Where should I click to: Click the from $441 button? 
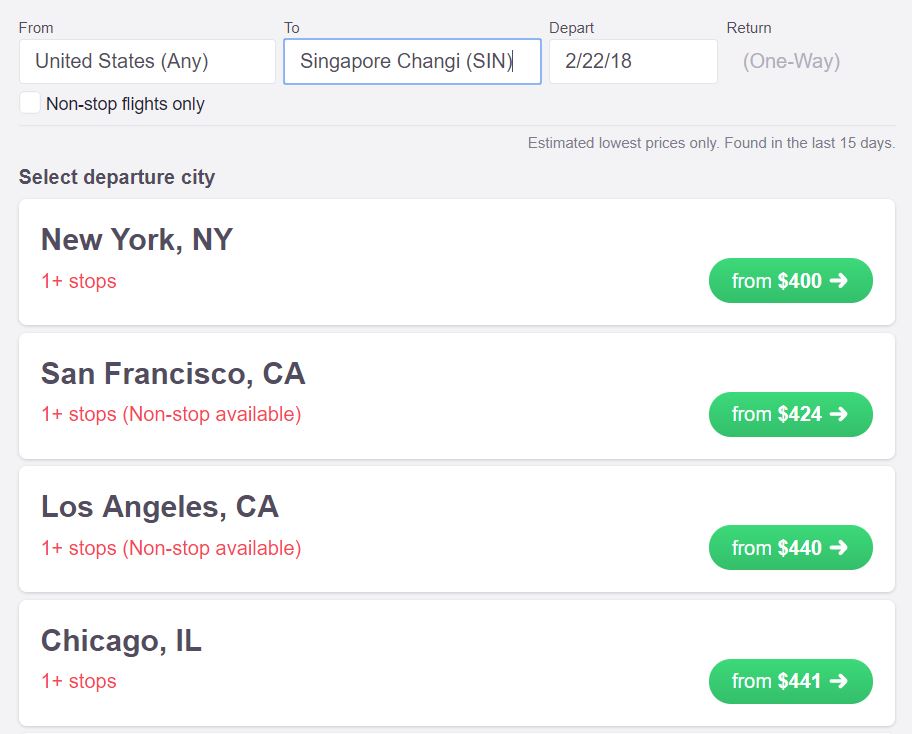click(790, 681)
